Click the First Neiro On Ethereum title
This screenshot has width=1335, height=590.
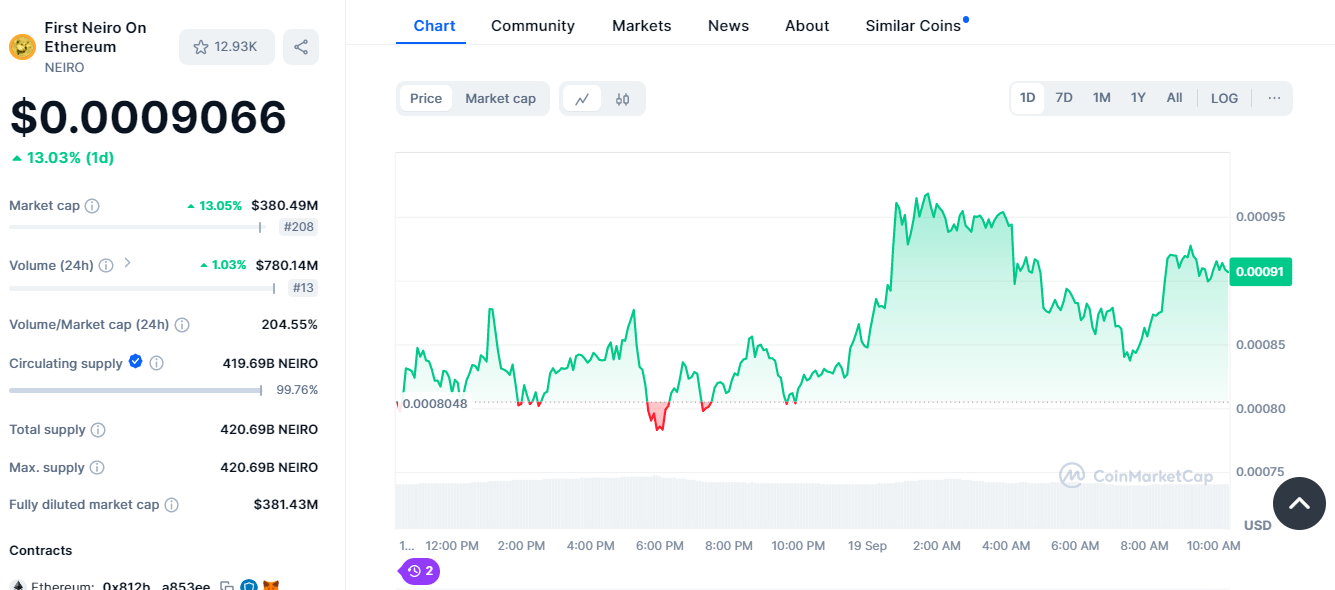(x=95, y=37)
